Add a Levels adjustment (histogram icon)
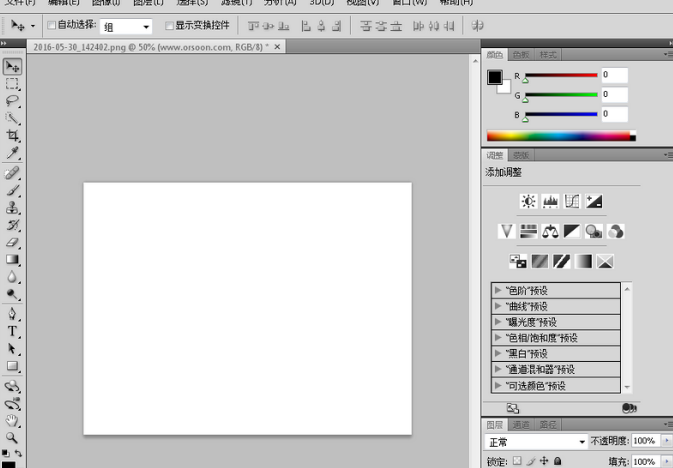The image size is (673, 468). [550, 202]
